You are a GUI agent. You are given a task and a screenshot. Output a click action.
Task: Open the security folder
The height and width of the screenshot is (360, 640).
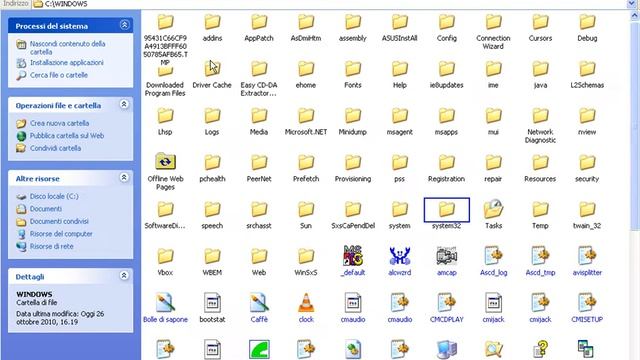[587, 163]
